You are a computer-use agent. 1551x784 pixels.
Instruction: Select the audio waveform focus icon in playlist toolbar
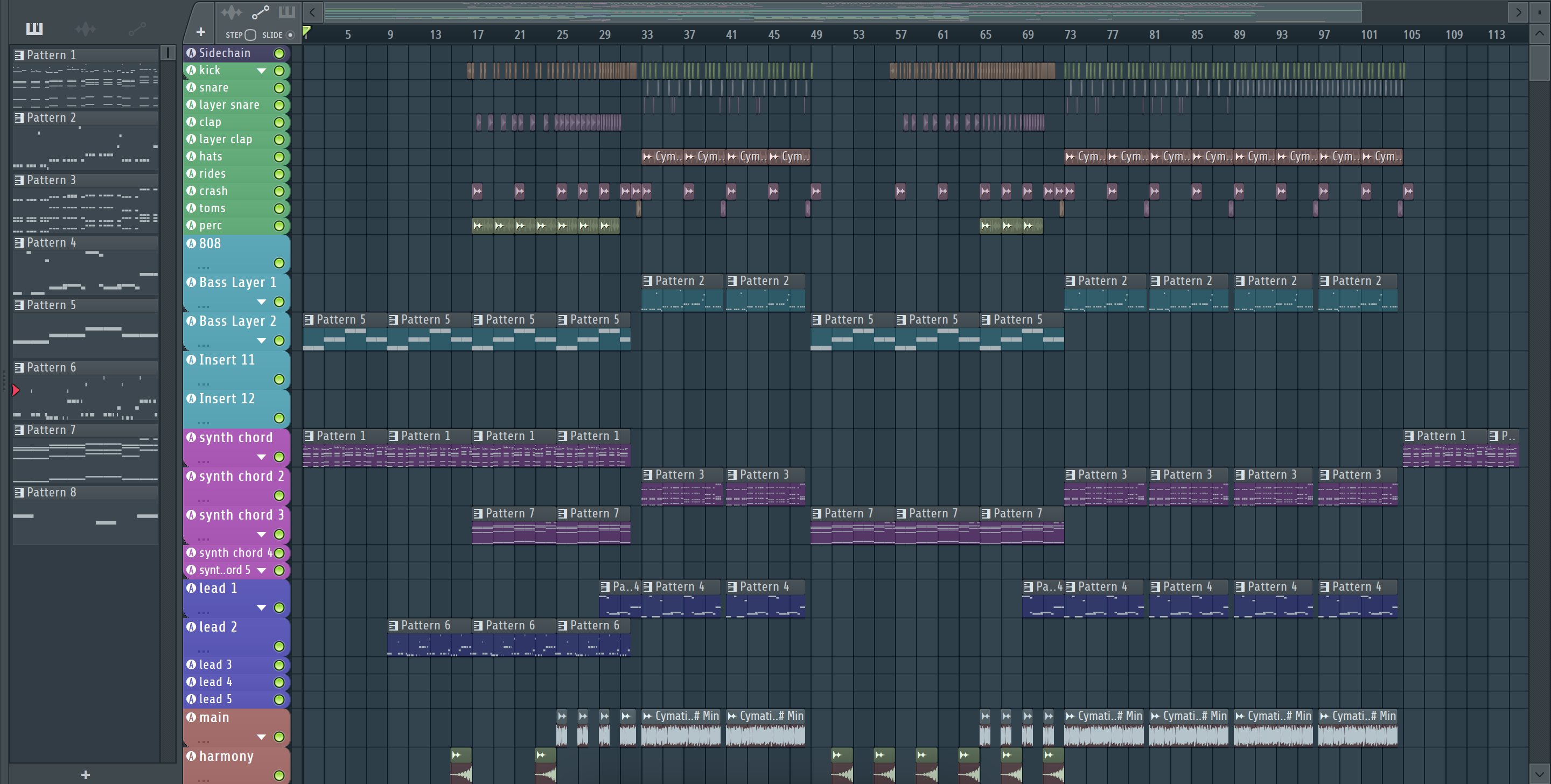[x=231, y=12]
